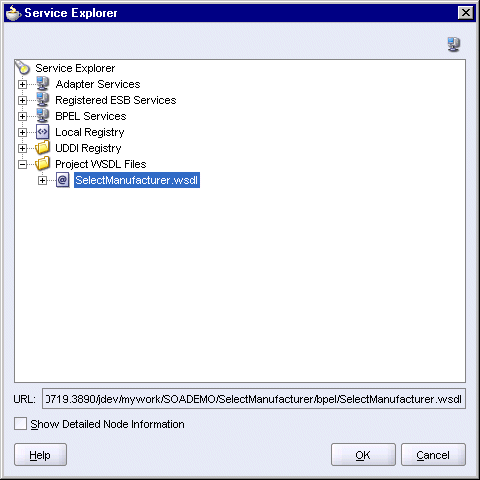Click the OK button
The height and width of the screenshot is (480, 480).
coord(363,455)
